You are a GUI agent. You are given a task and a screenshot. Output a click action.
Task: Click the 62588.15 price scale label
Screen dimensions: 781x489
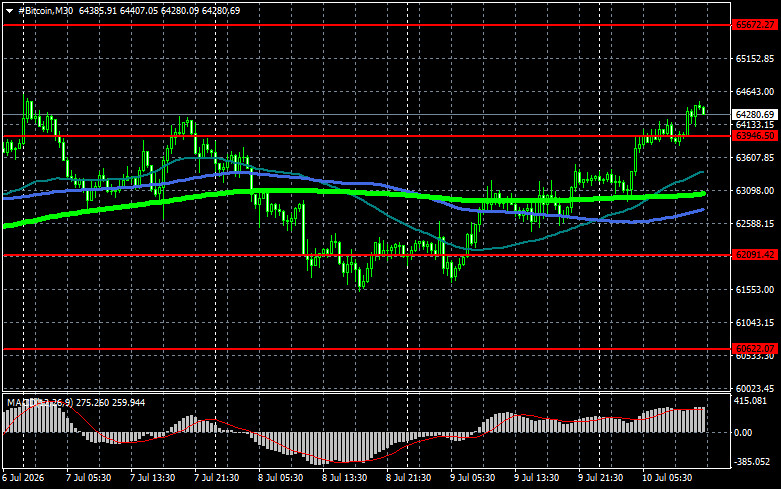(755, 224)
